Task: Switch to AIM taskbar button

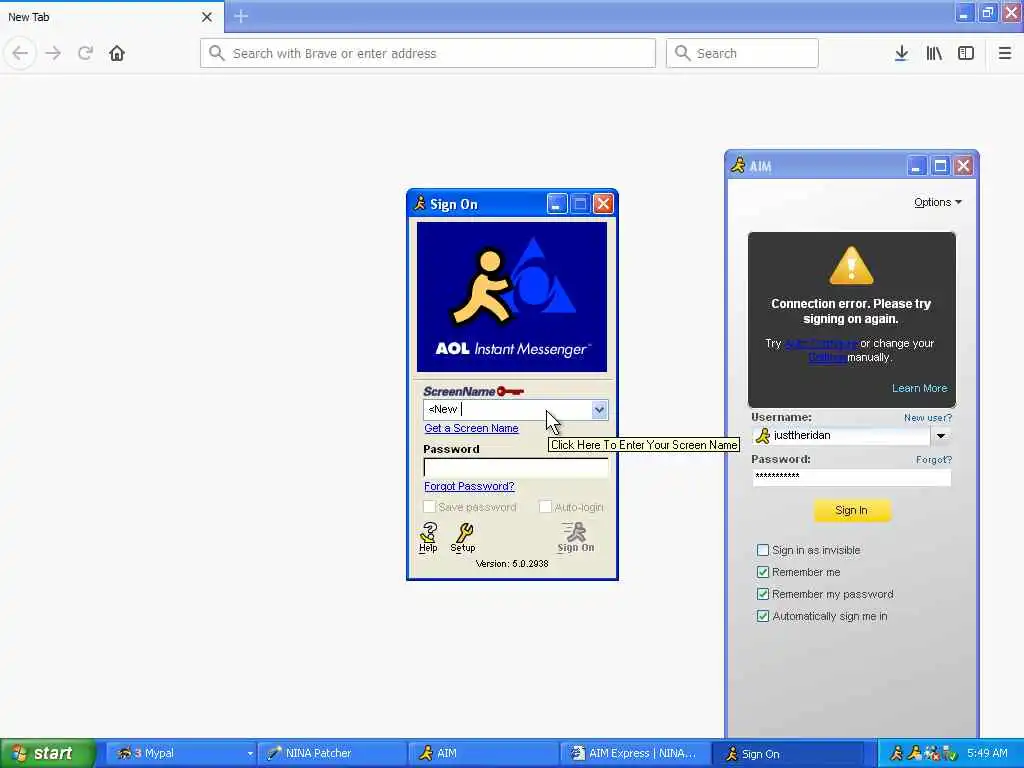Action: click(484, 753)
